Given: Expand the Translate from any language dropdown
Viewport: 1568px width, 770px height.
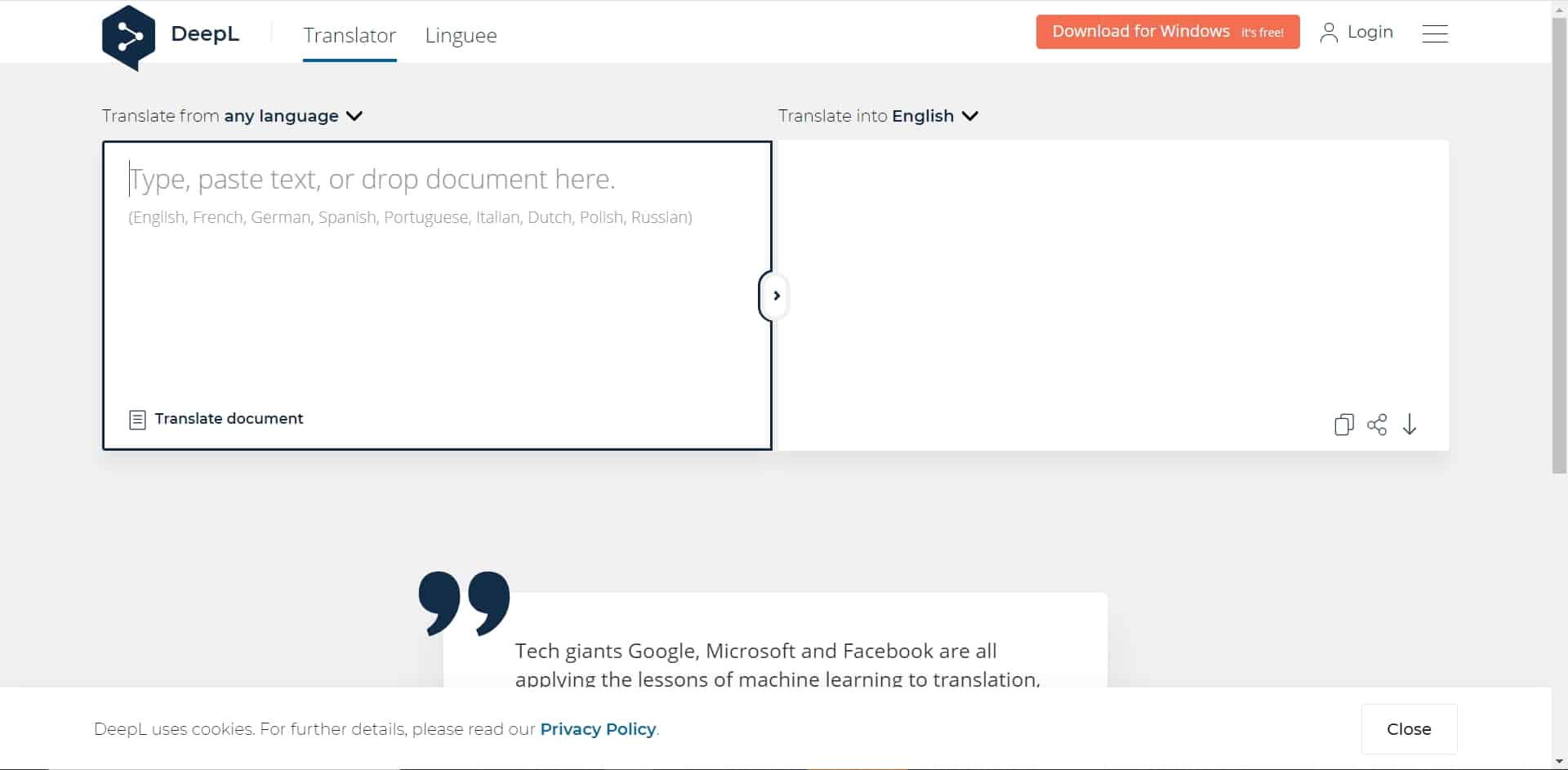Looking at the screenshot, I should [x=232, y=116].
